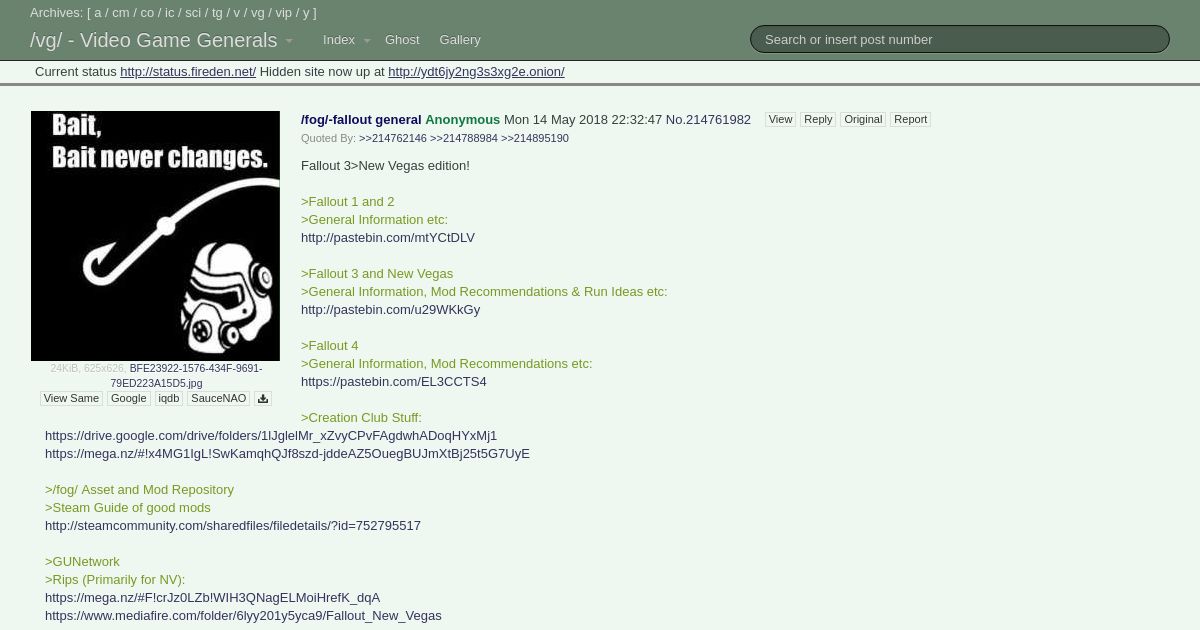The width and height of the screenshot is (1200, 630).
Task: Open the Ghost view
Action: (x=402, y=40)
